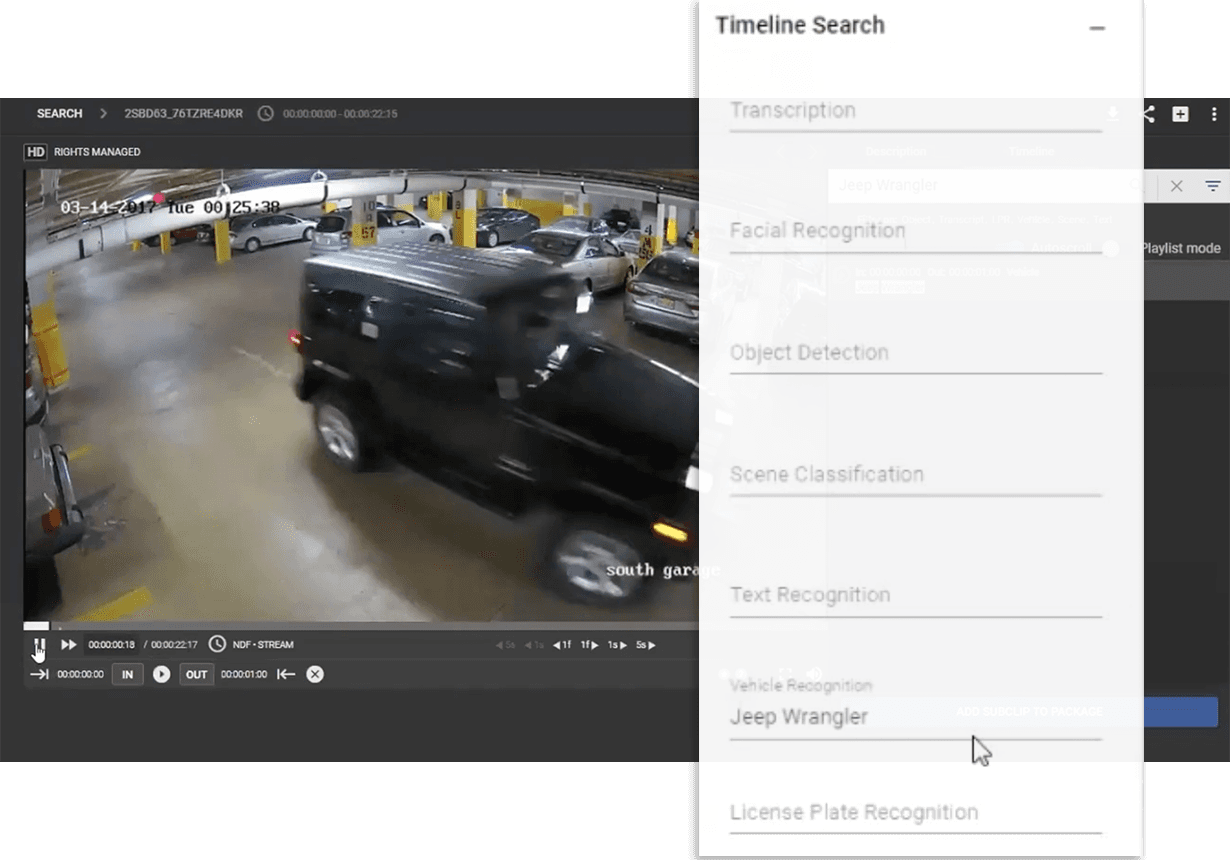Clear in/out markers with circled X icon
This screenshot has height=860, width=1230.
(315, 674)
